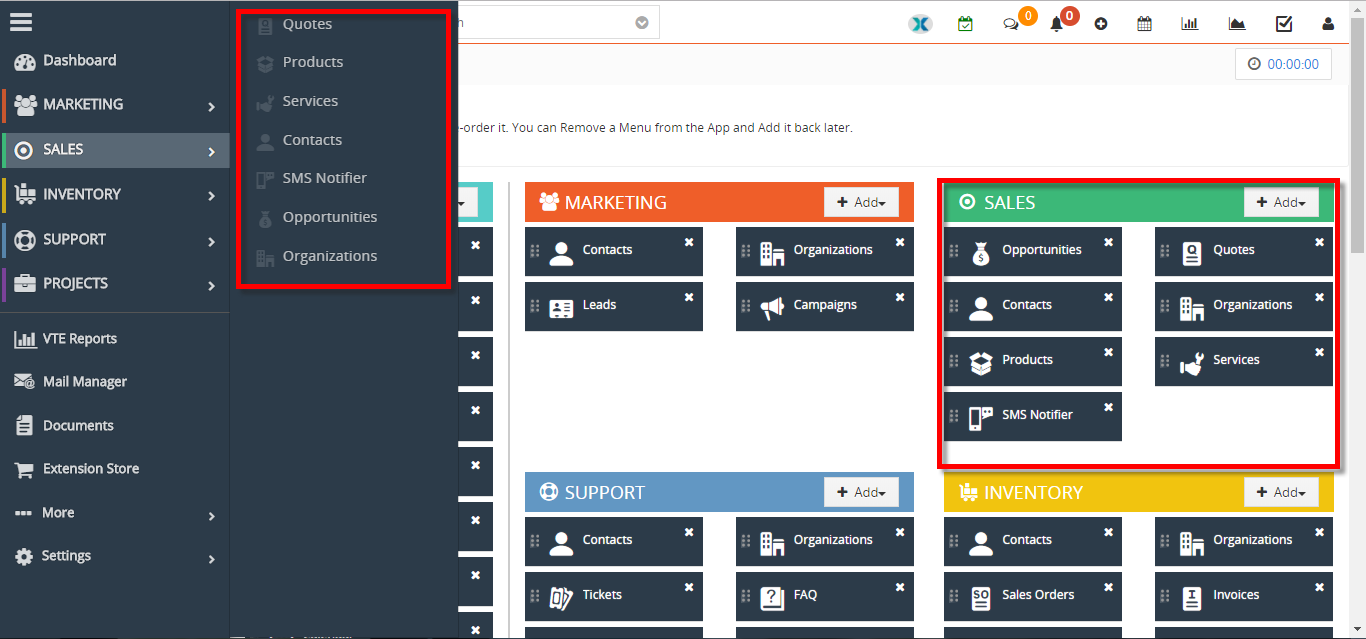The height and width of the screenshot is (639, 1366).
Task: Open the chat comments icon
Action: [1011, 25]
